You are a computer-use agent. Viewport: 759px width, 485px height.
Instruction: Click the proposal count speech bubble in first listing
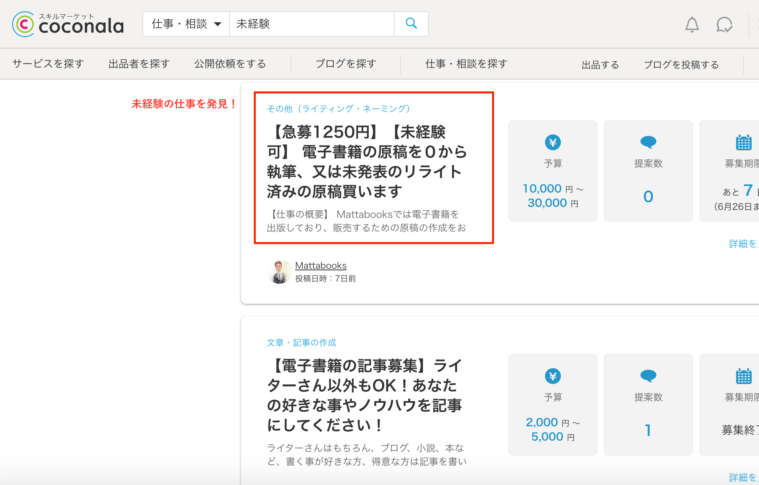click(x=648, y=142)
